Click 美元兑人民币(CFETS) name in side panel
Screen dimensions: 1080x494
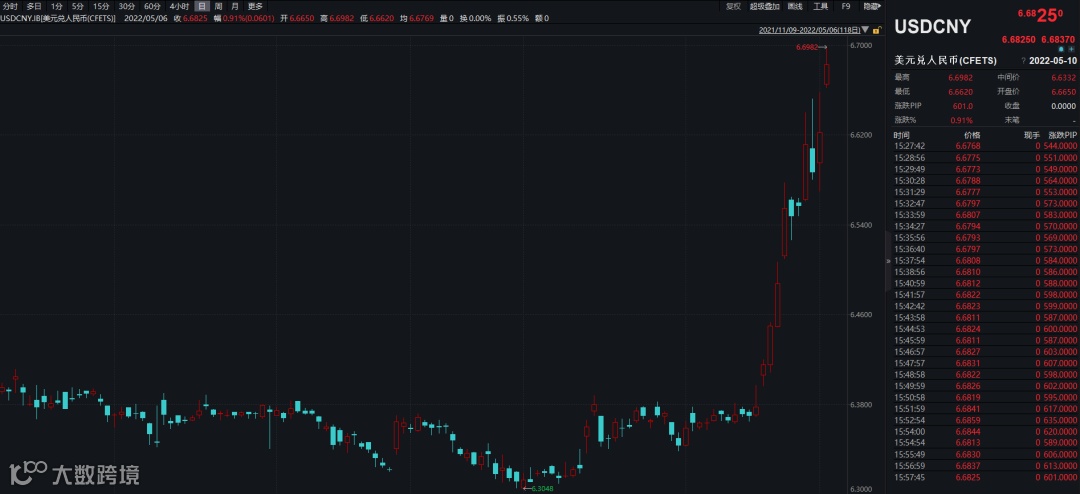[x=945, y=61]
